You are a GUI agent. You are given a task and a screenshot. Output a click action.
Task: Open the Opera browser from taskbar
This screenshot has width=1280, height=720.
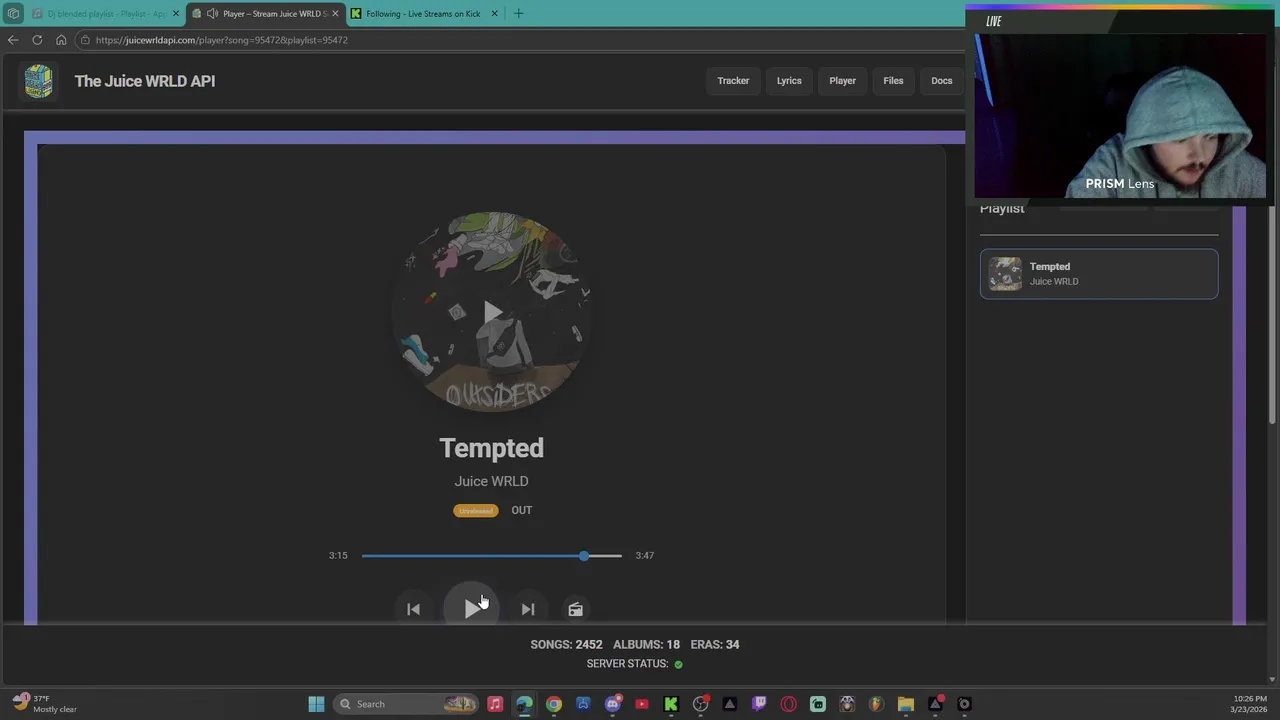pos(788,704)
